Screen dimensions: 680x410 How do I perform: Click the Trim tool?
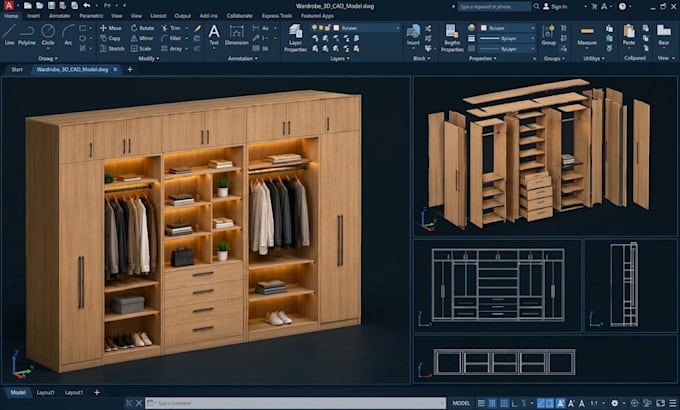pyautogui.click(x=171, y=28)
